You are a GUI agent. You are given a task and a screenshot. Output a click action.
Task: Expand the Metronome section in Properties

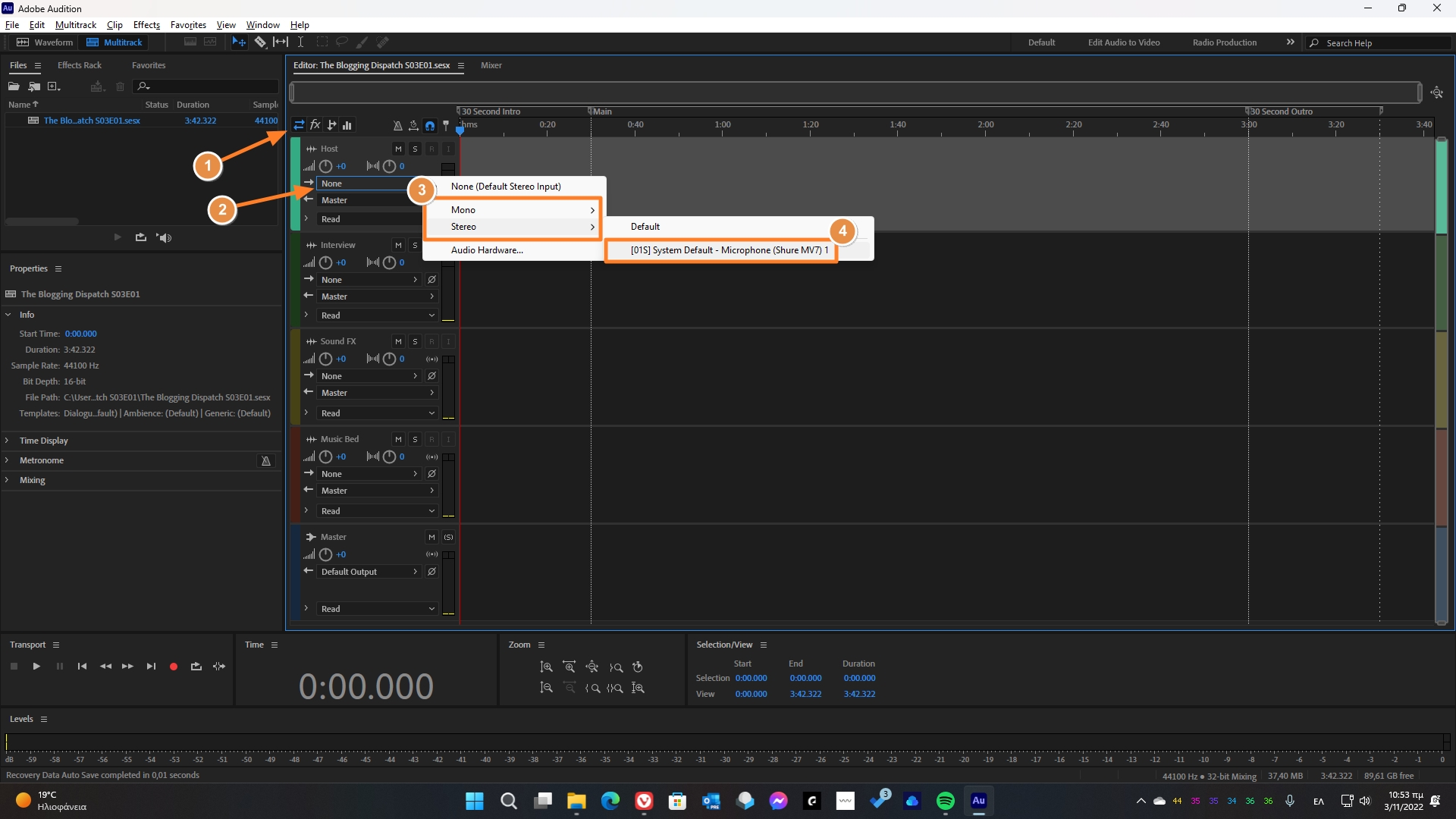8,460
